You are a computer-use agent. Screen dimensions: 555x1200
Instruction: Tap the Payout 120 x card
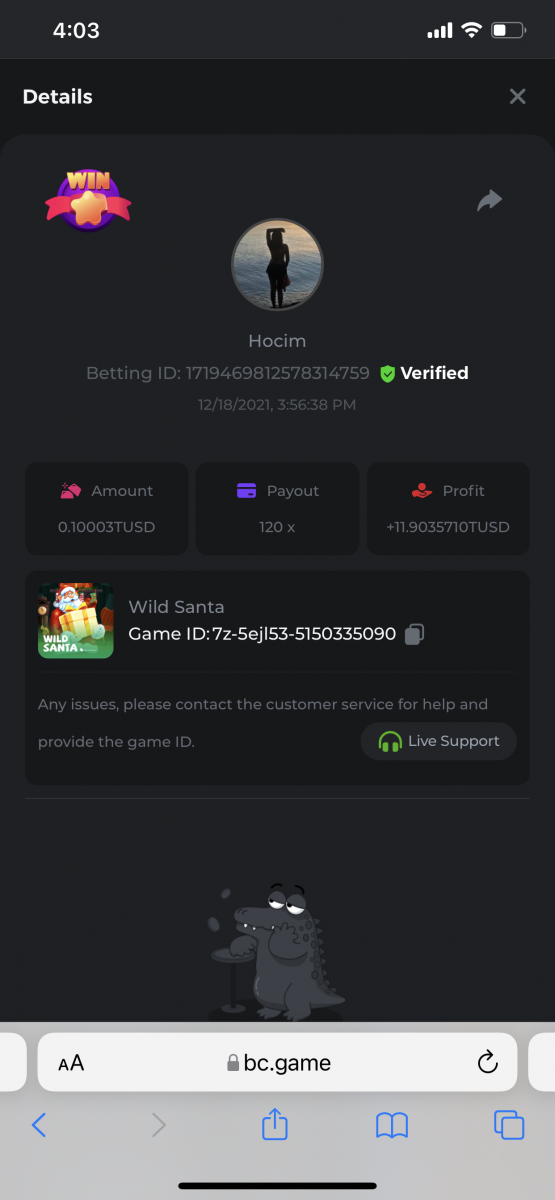click(x=277, y=508)
